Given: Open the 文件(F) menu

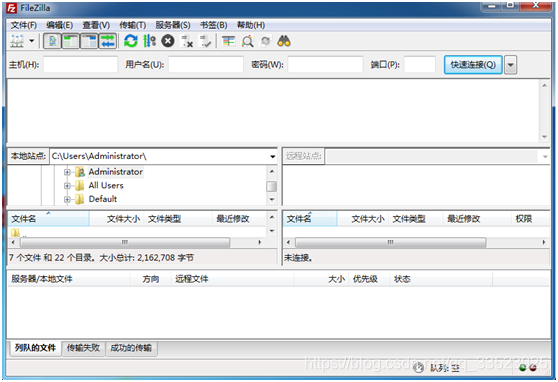Looking at the screenshot, I should (24, 25).
